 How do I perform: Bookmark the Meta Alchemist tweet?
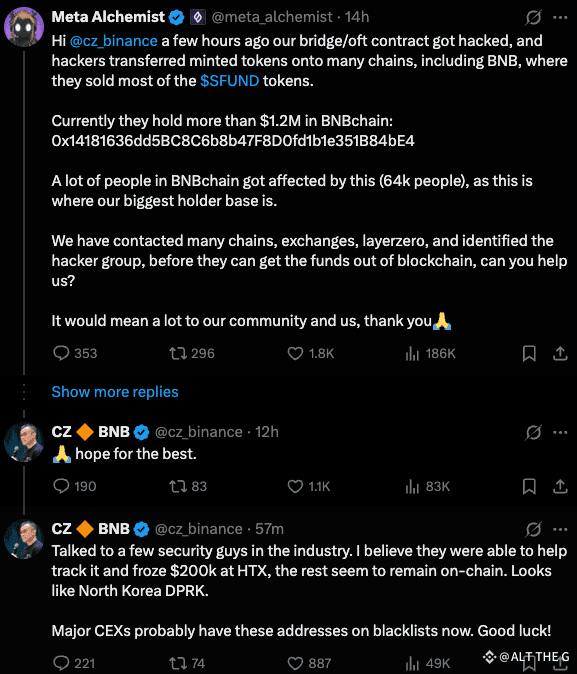point(529,353)
